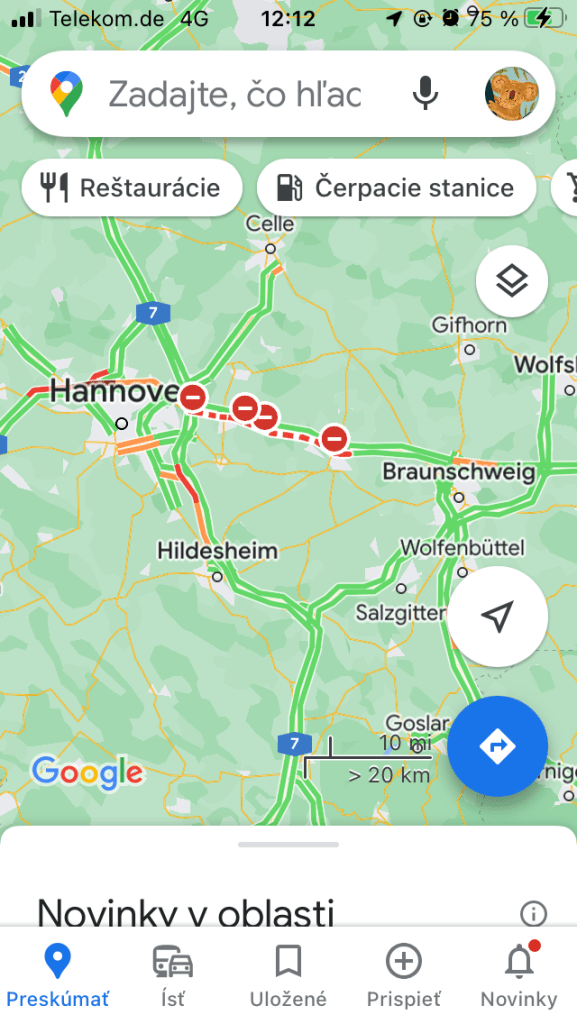
Task: Tap the Braunschweig city label
Action: 459,472
